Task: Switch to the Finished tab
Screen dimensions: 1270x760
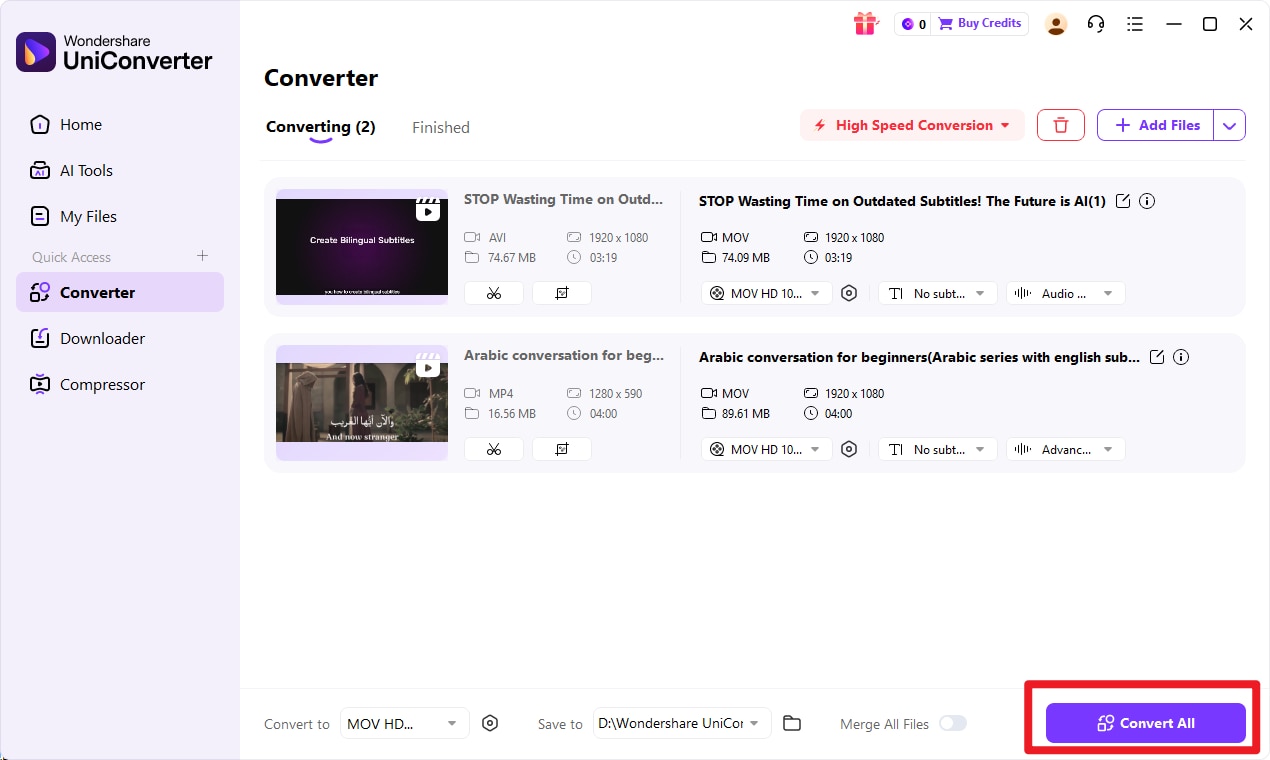Action: click(440, 127)
